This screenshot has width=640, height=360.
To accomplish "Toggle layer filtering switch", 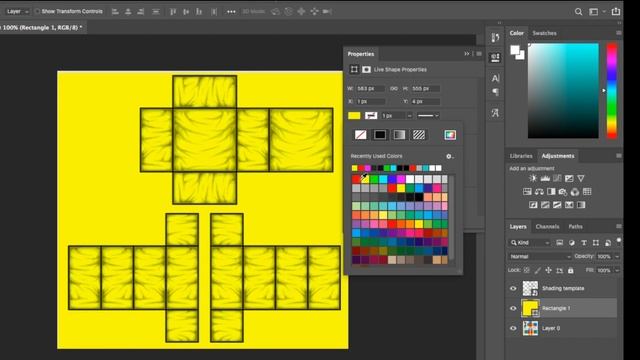I will [619, 241].
